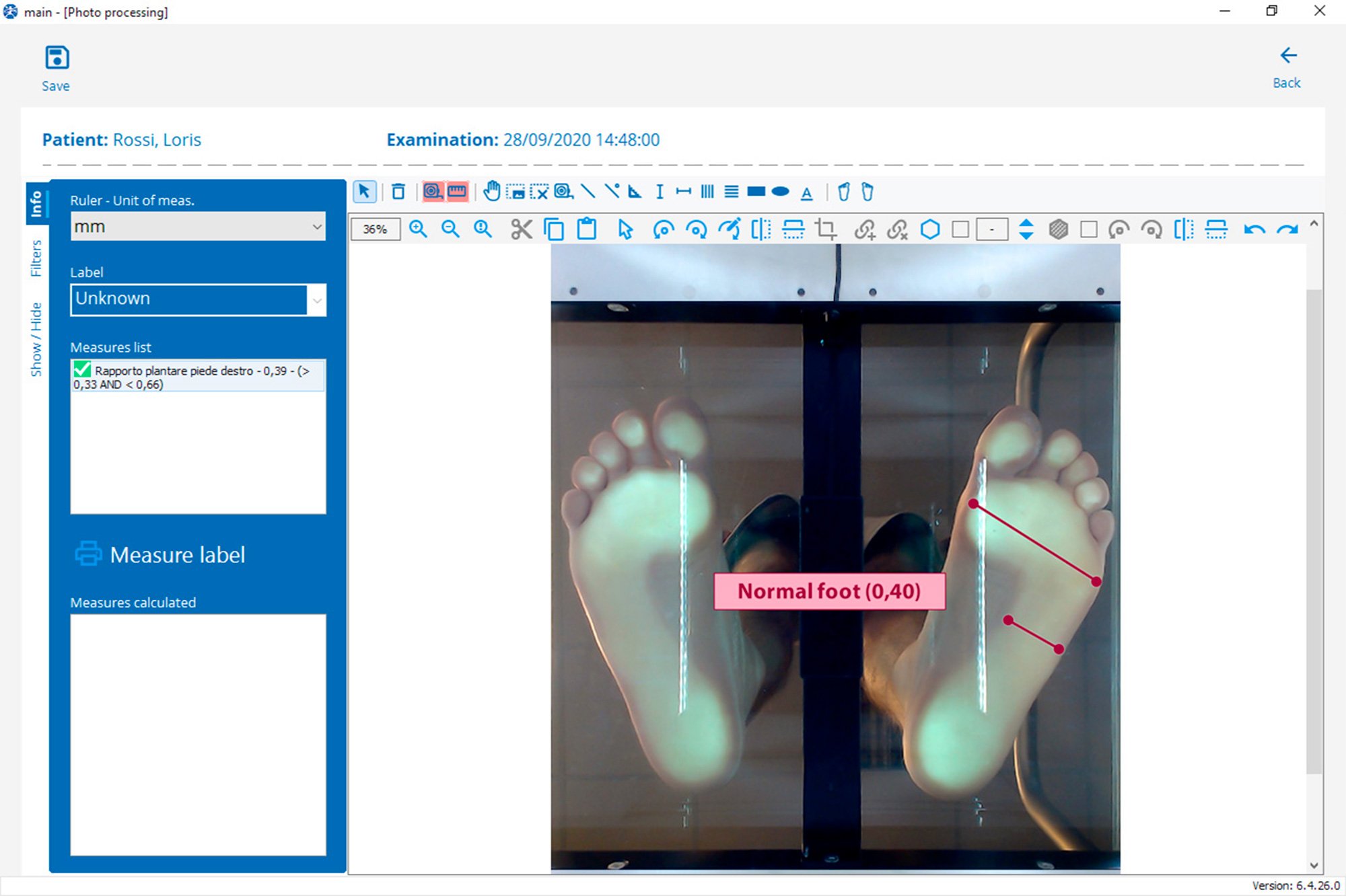Select the filled ellipse shape tool

780,192
